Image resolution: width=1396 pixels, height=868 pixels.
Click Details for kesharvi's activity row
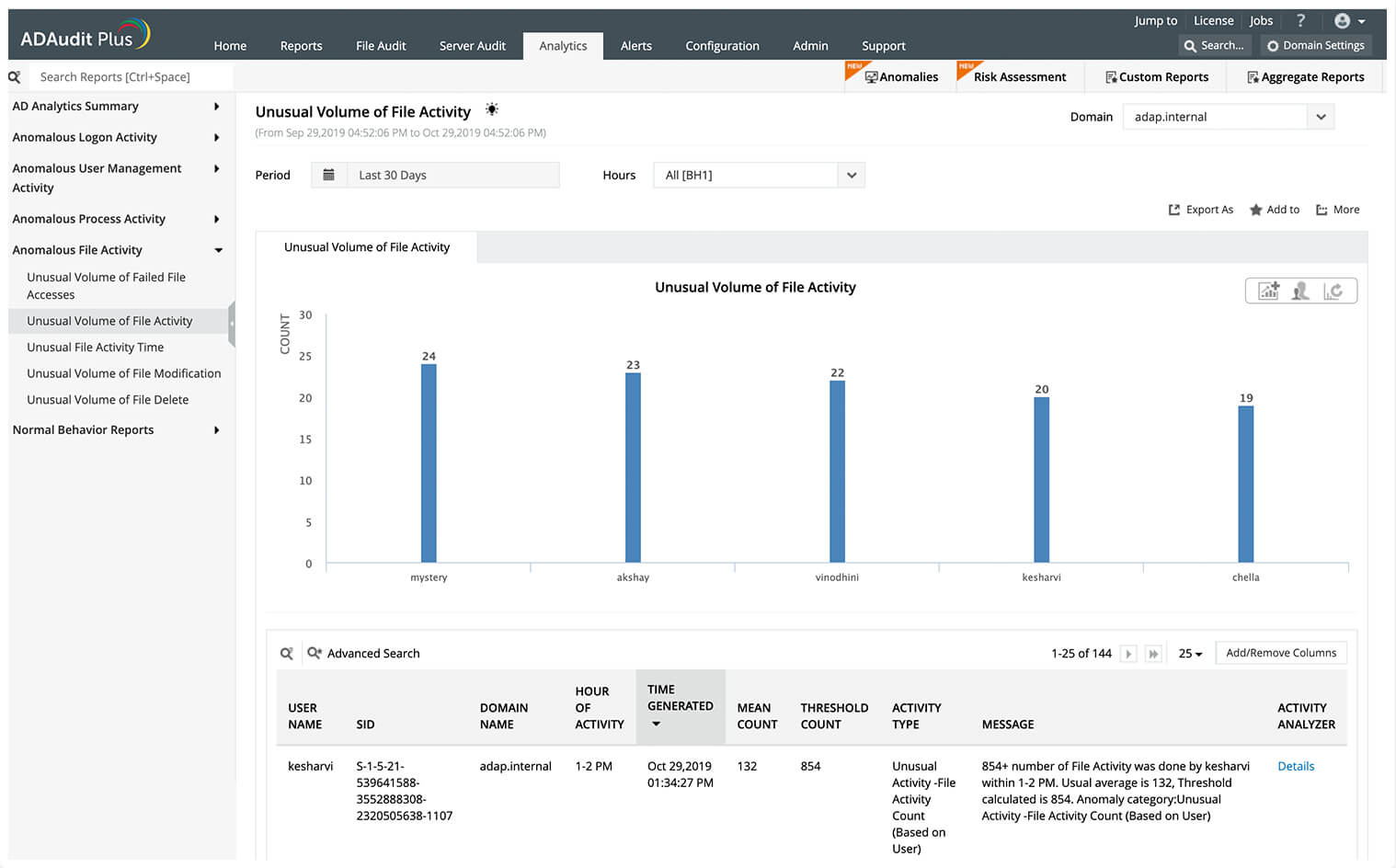(1296, 766)
